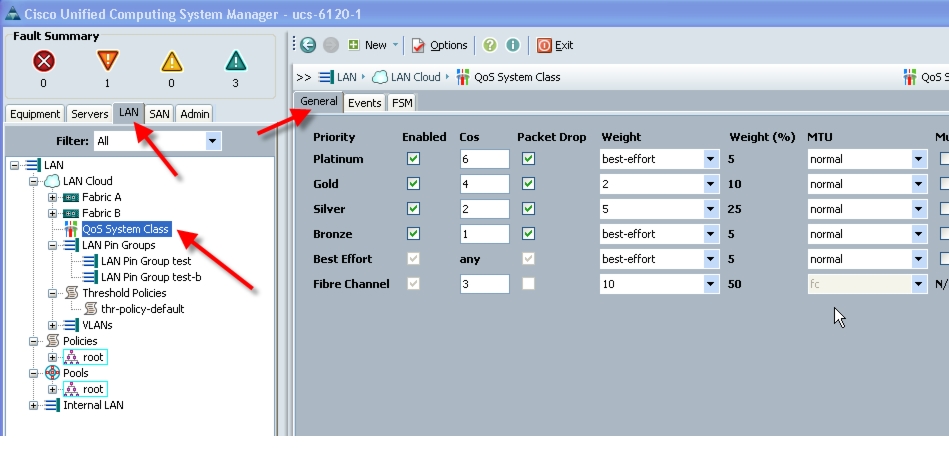Click the LAN Pin Group test icon

click(90, 261)
